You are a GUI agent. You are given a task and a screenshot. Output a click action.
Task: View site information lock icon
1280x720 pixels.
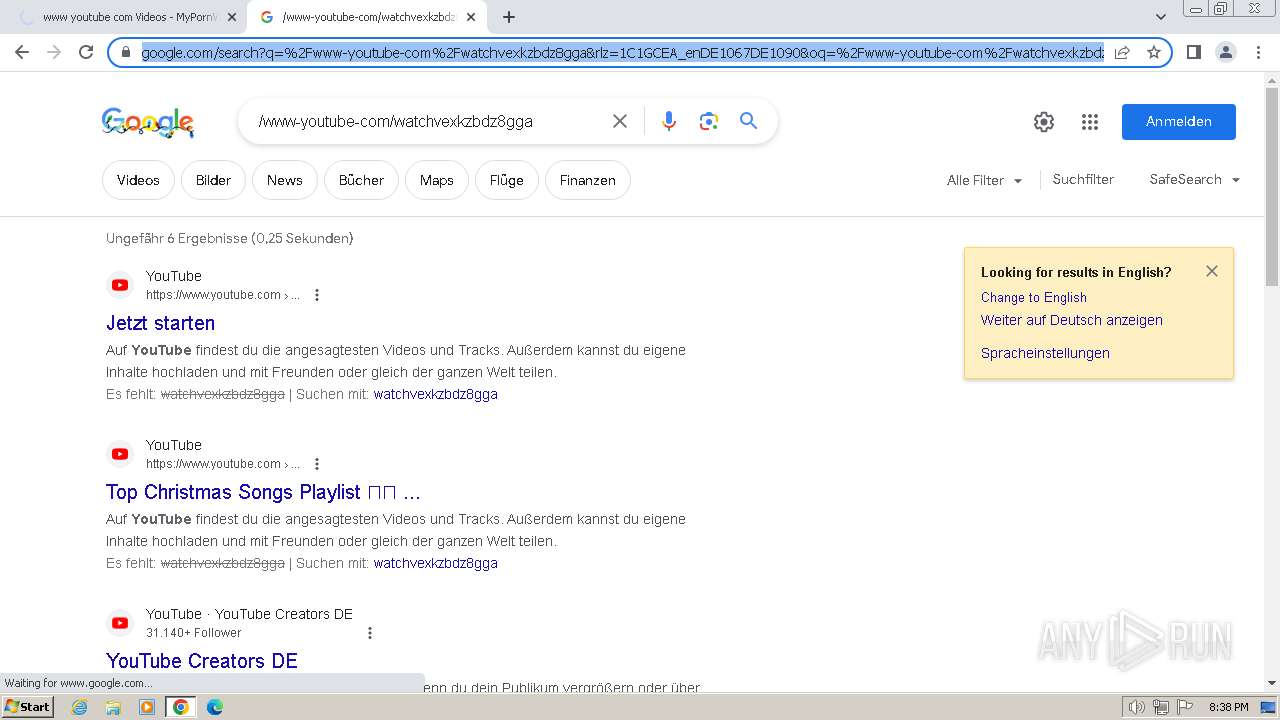(x=126, y=52)
